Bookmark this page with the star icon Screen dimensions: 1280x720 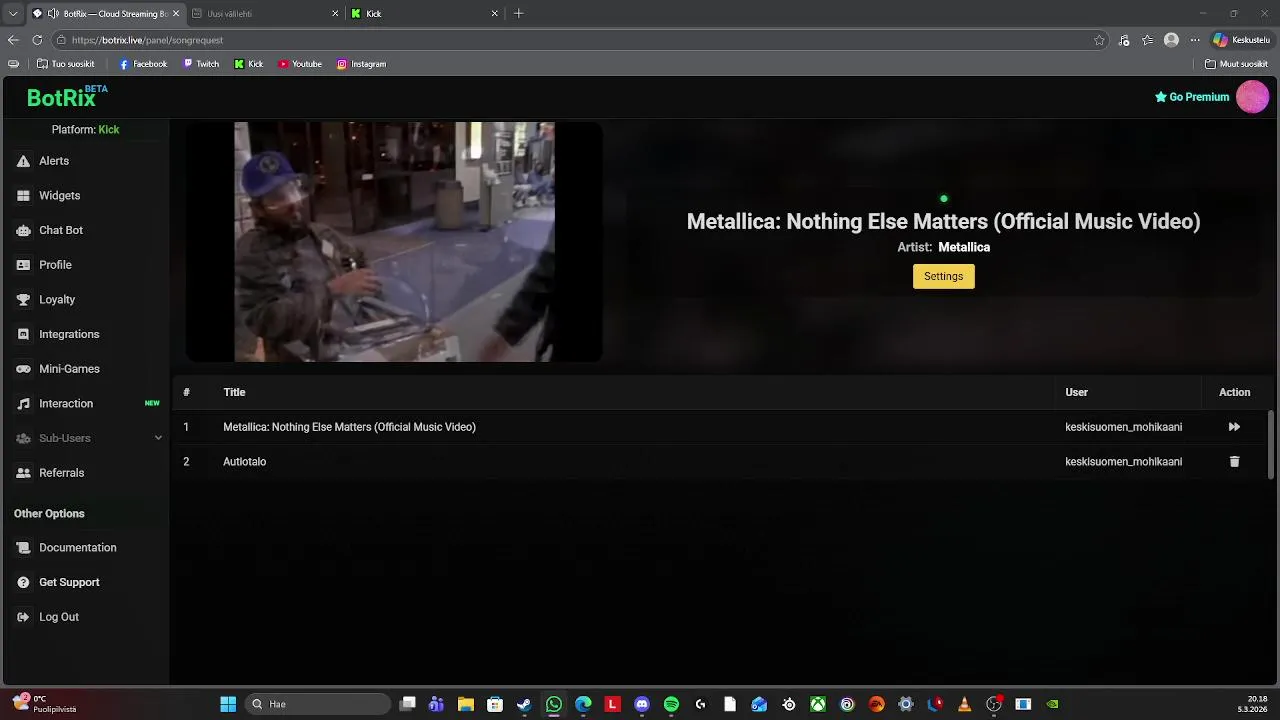coord(1099,40)
